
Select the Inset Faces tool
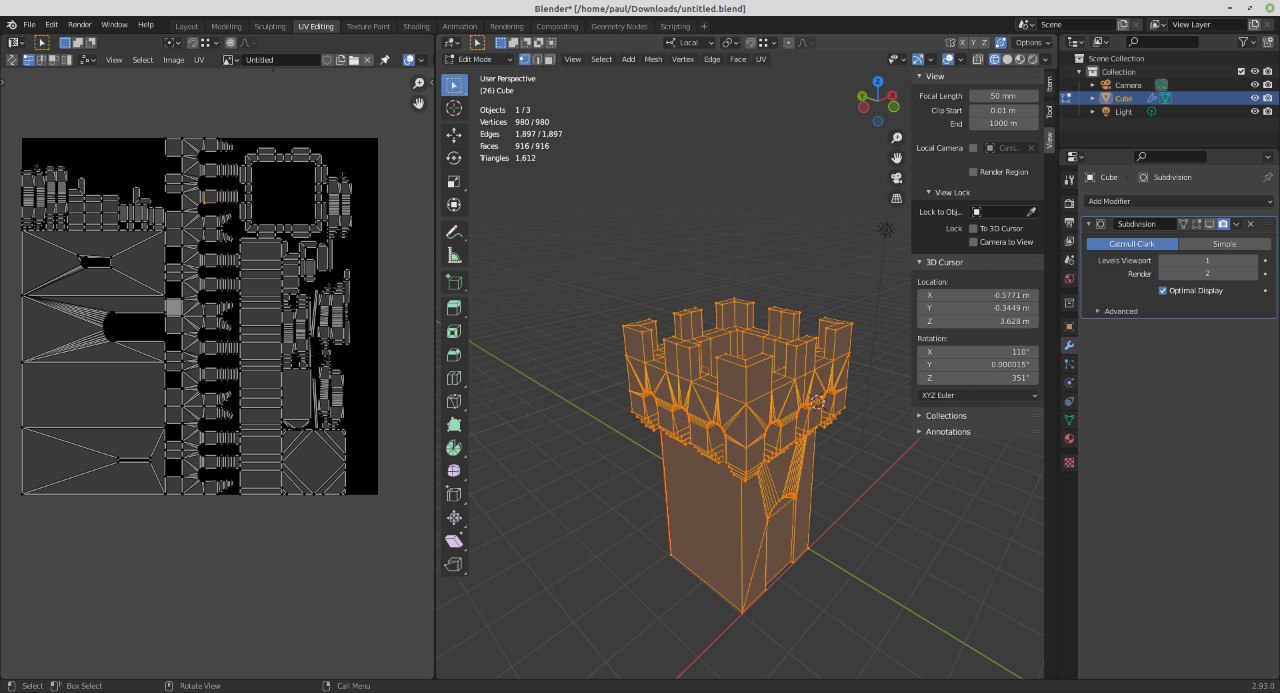(x=454, y=331)
